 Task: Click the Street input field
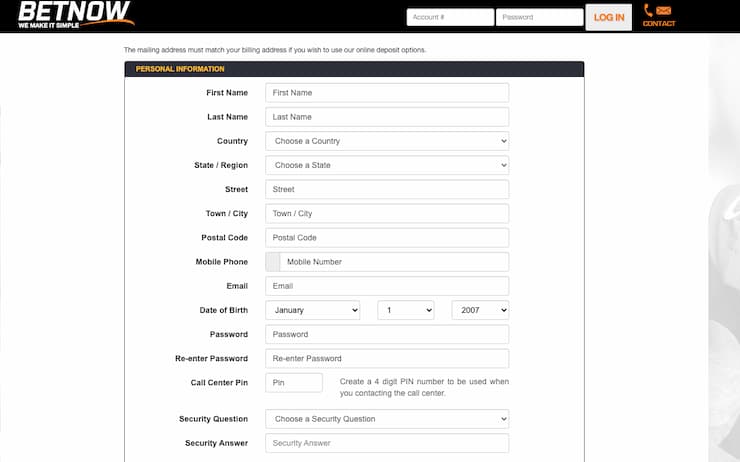coord(387,189)
